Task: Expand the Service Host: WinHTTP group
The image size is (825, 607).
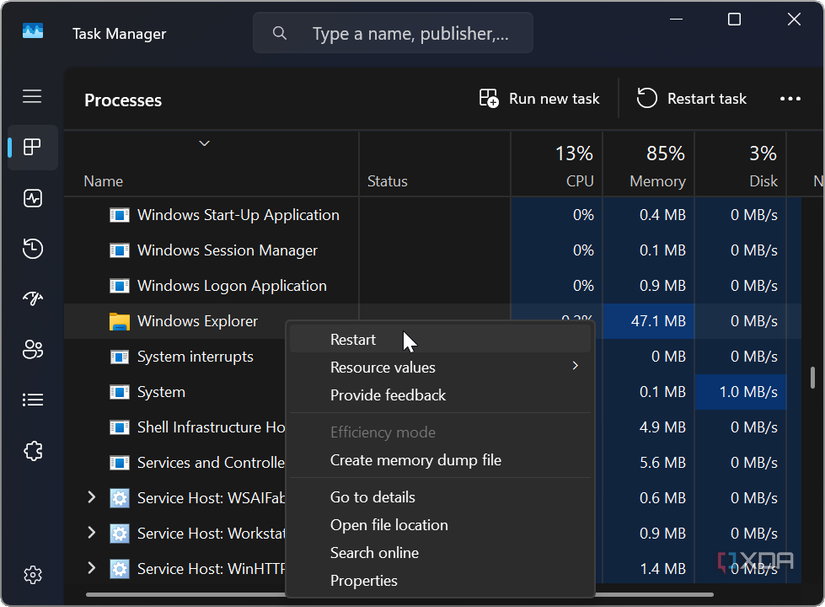Action: pos(91,568)
